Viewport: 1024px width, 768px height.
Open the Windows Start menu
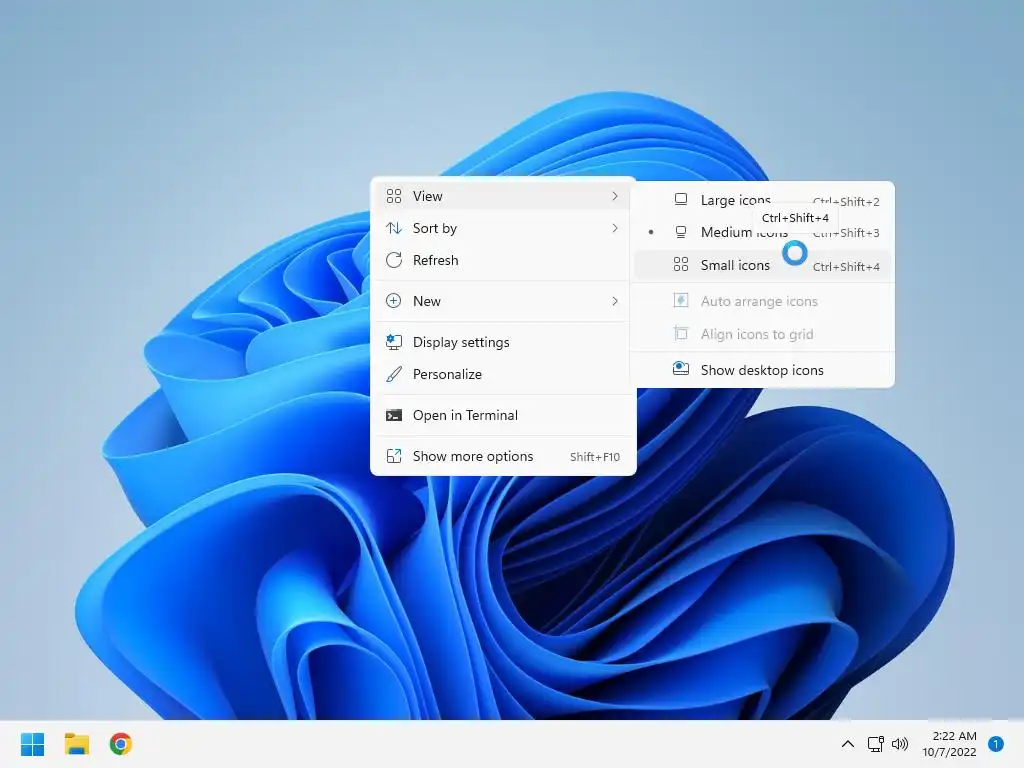tap(32, 744)
